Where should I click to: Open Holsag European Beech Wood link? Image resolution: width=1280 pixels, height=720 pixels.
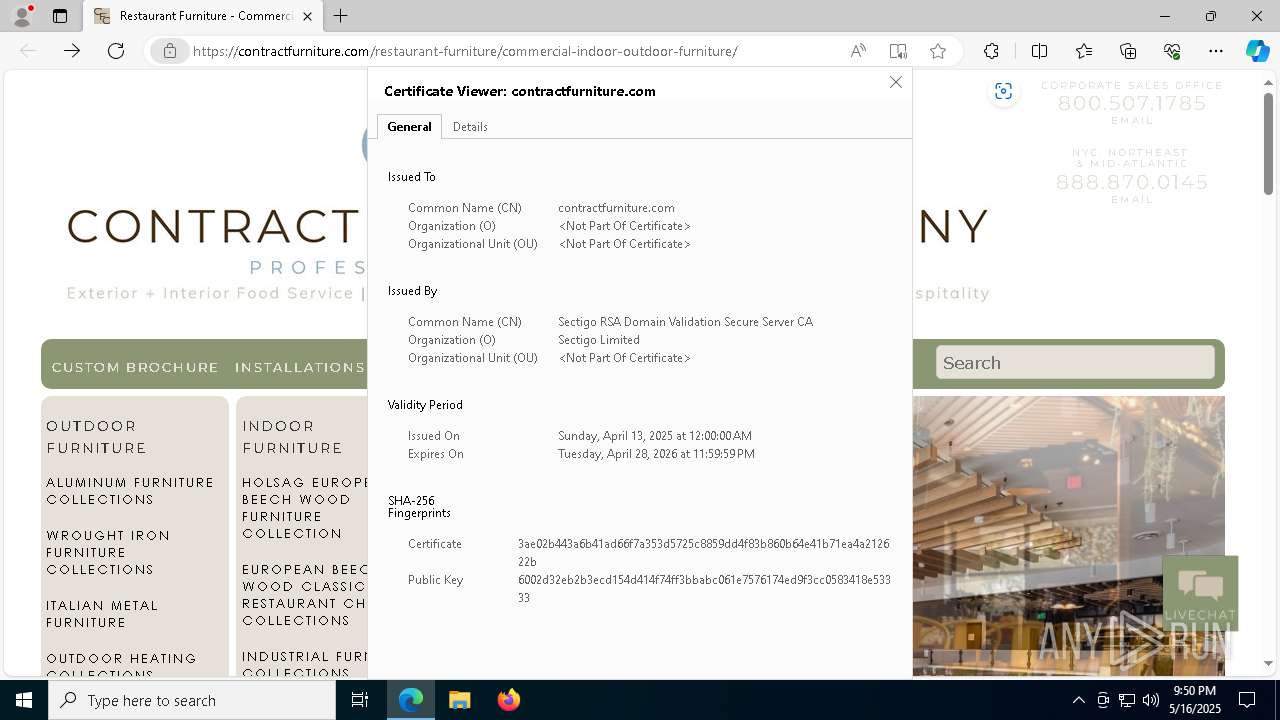[305, 508]
